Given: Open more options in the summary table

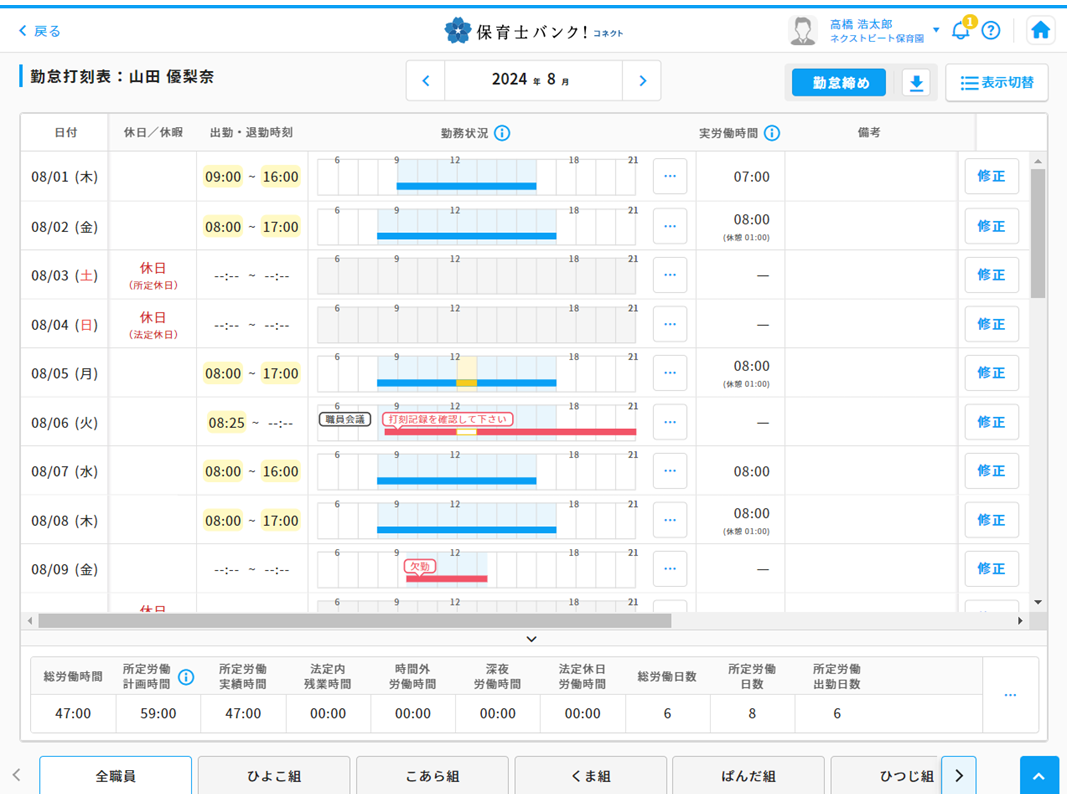Looking at the screenshot, I should [1009, 694].
